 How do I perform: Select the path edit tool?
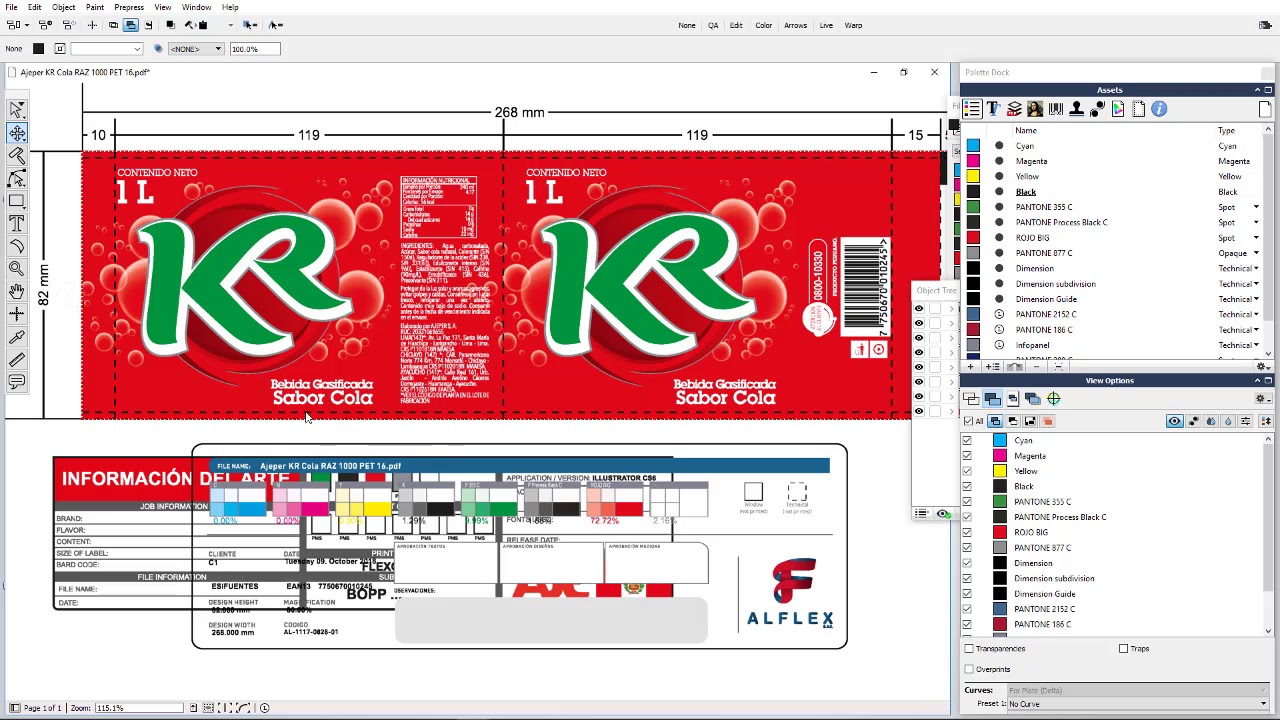click(17, 179)
